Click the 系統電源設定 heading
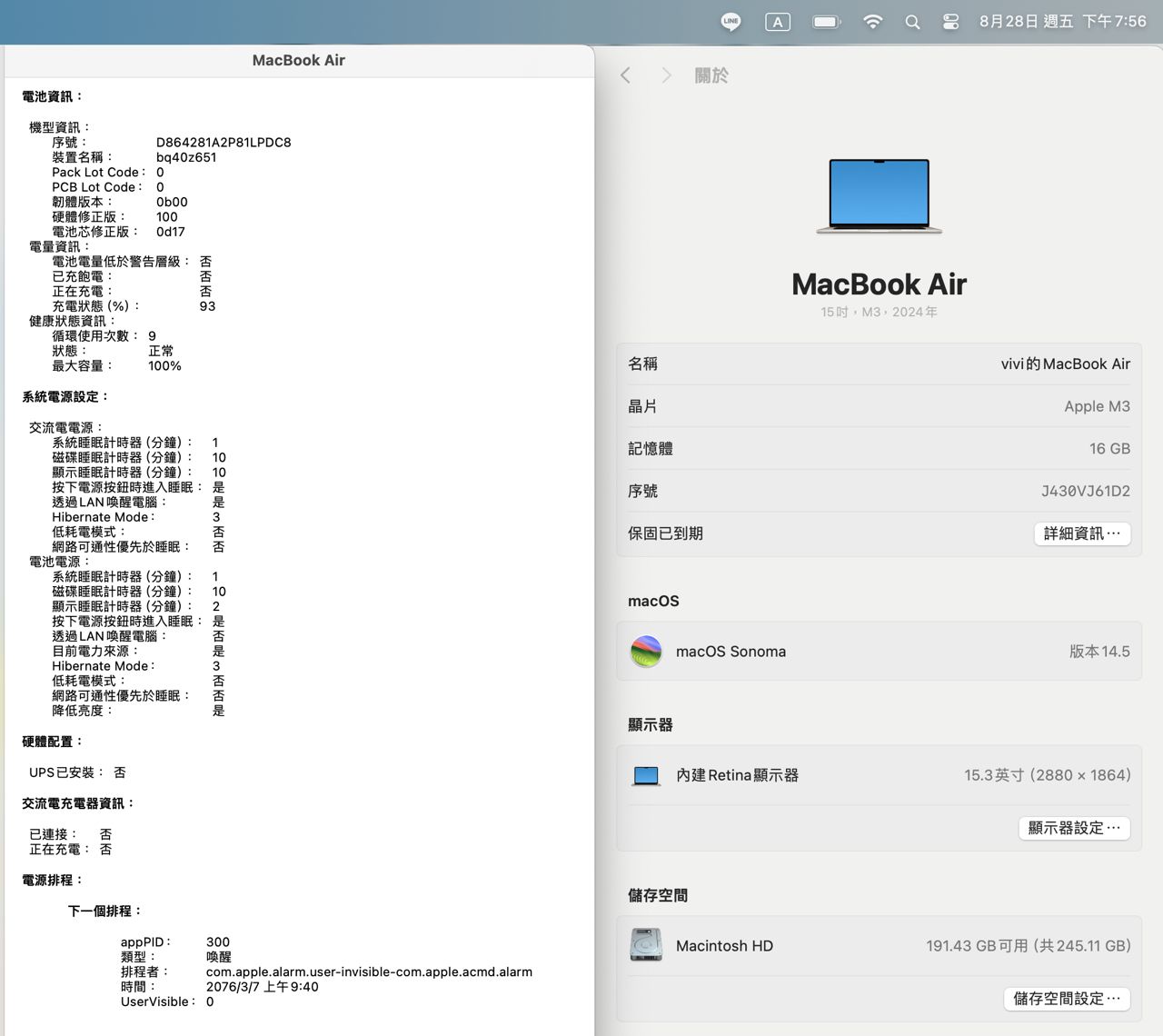Screen dimensions: 1163x1036 coord(65,397)
